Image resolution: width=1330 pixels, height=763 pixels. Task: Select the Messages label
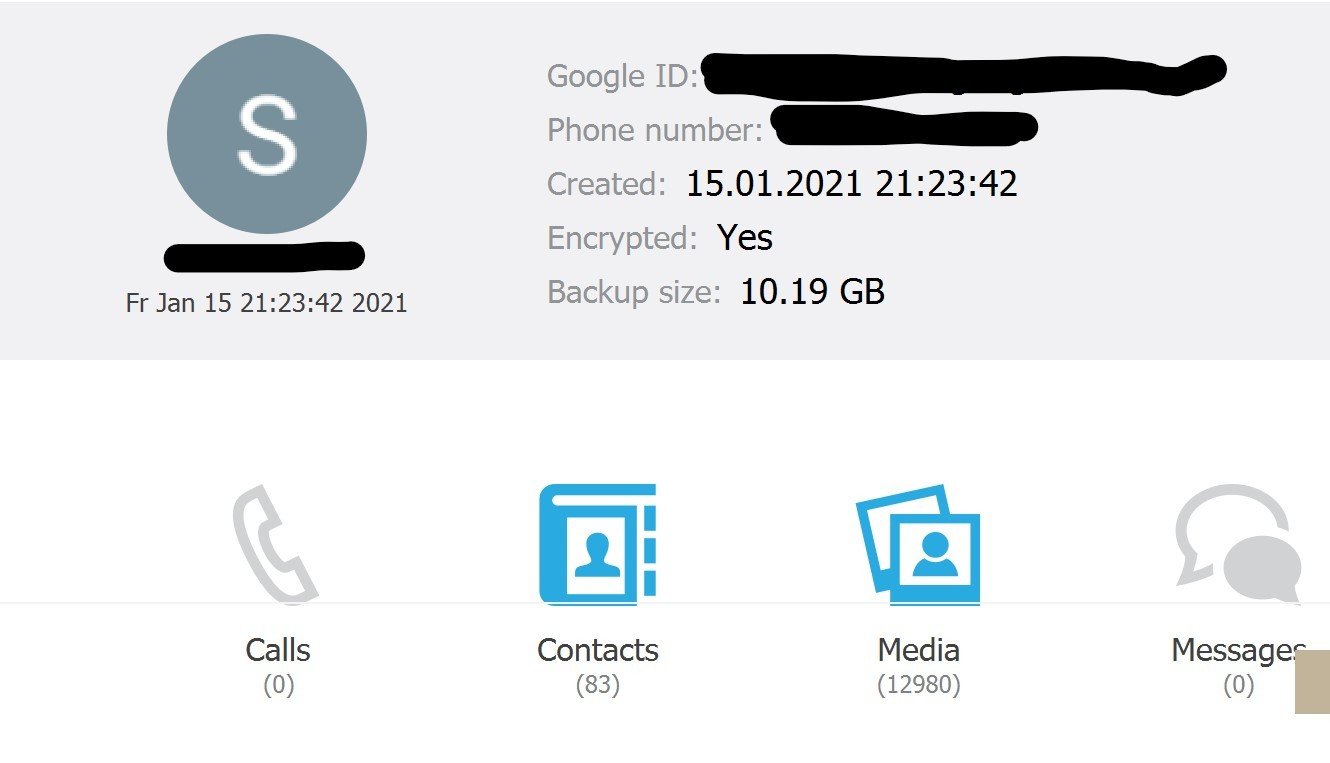1238,650
